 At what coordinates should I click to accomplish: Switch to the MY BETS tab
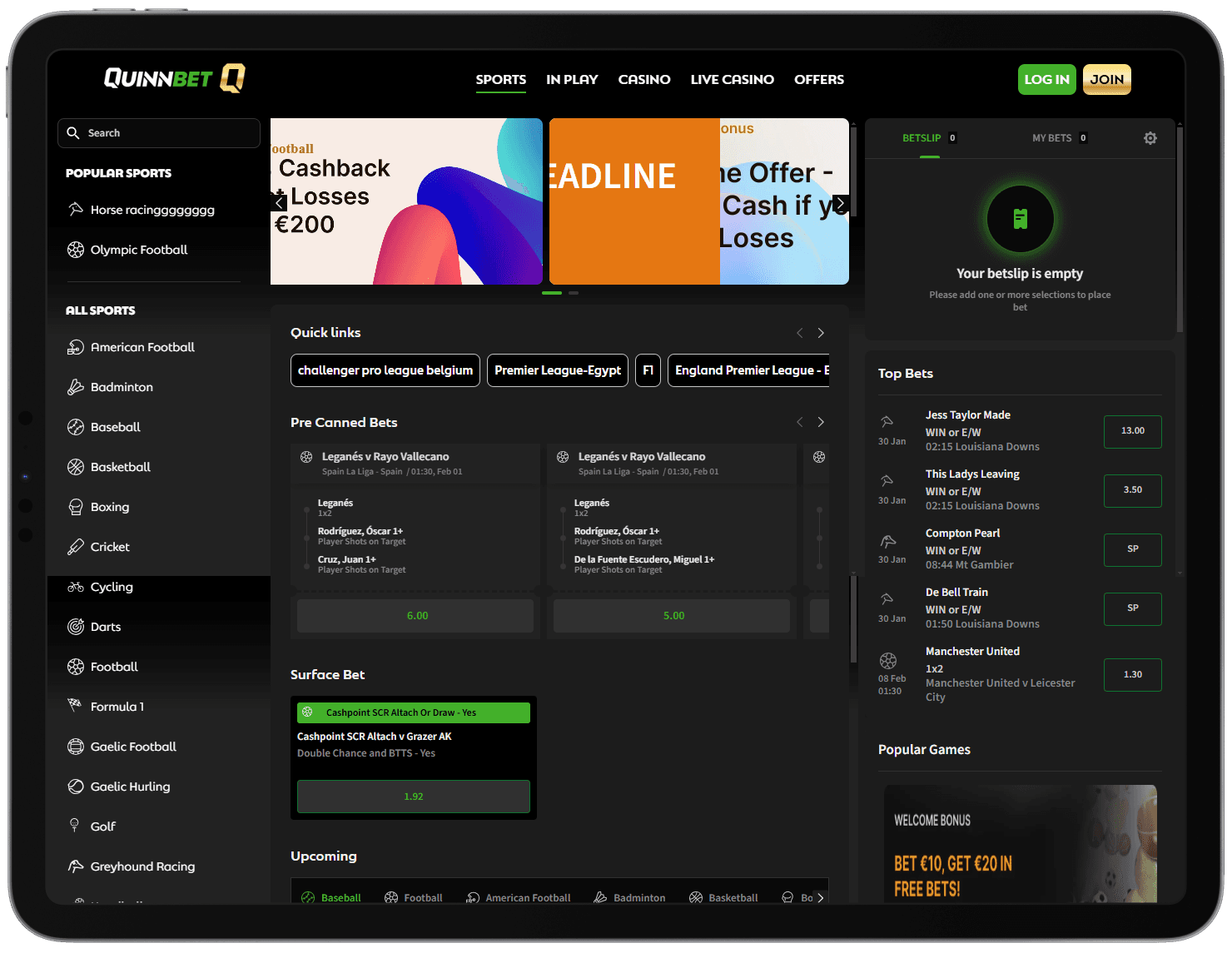click(1060, 138)
